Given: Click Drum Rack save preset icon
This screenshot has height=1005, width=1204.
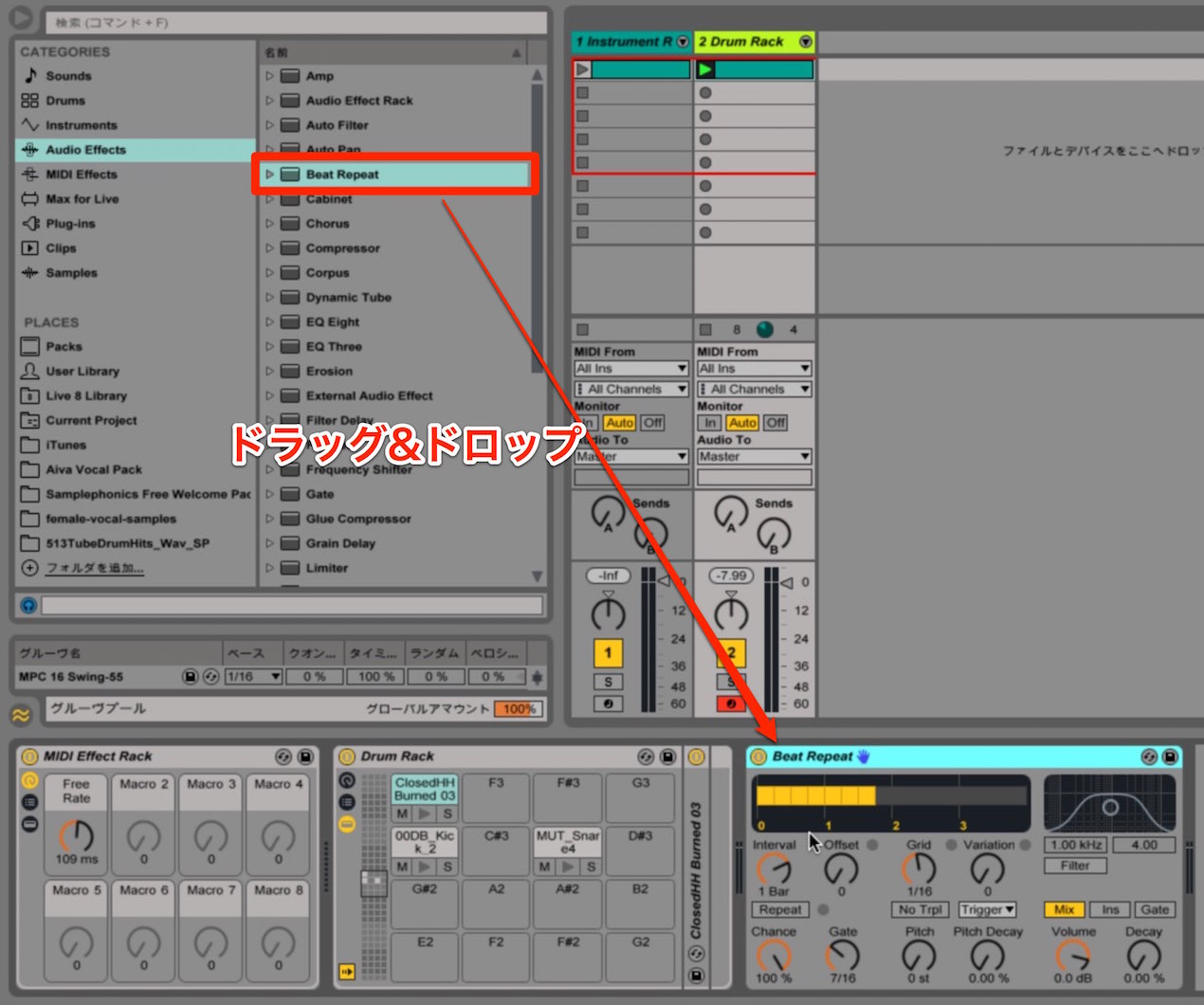Looking at the screenshot, I should pyautogui.click(x=667, y=757).
